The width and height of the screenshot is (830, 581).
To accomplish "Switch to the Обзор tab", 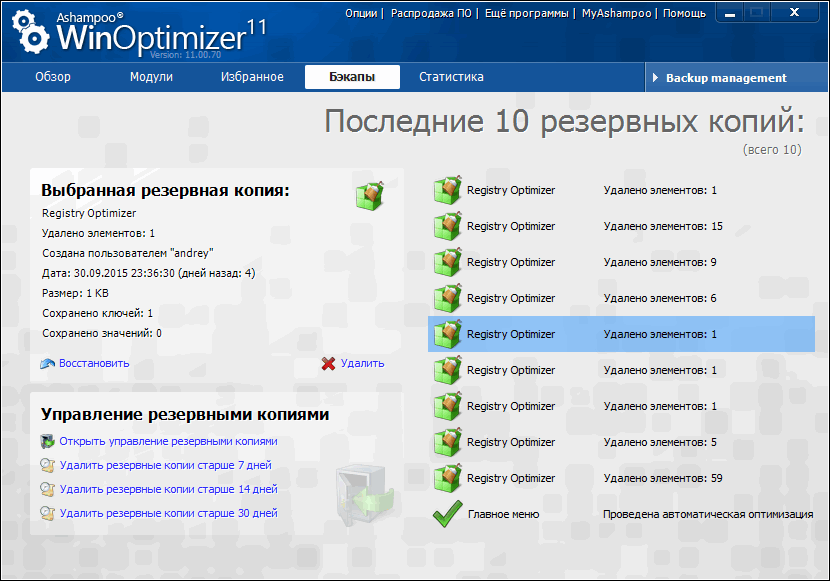I will tap(53, 77).
